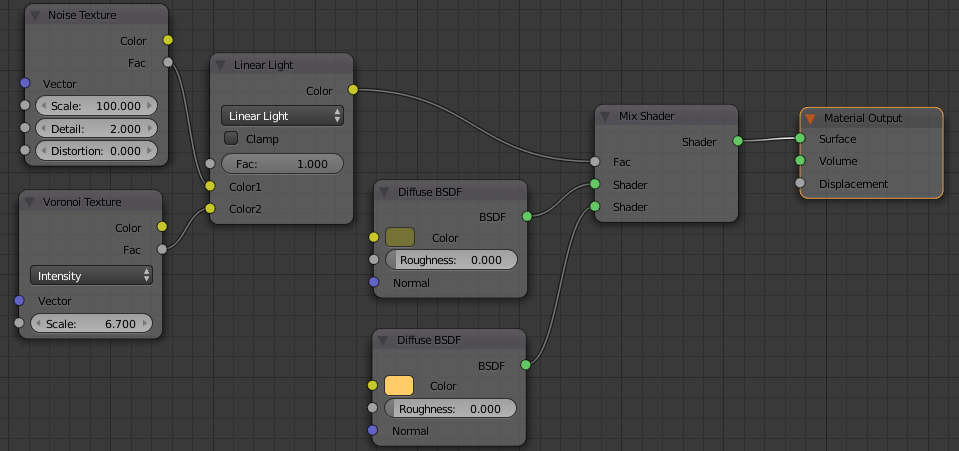Viewport: 959px width, 451px height.
Task: Click the olive Diffuse BSDF color swatch
Action: pos(400,237)
